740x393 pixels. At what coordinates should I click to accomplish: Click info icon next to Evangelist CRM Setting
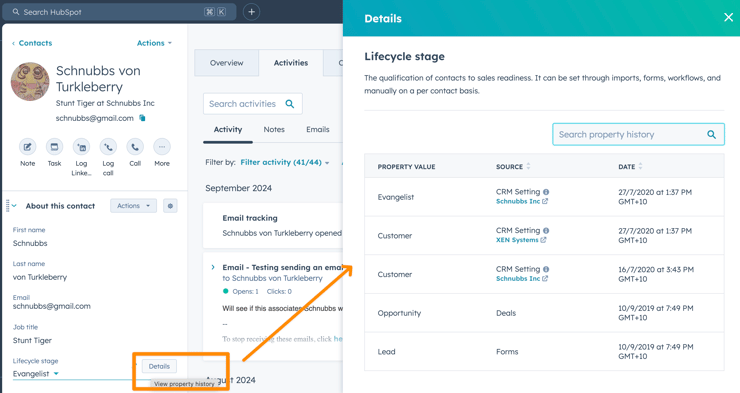point(546,192)
